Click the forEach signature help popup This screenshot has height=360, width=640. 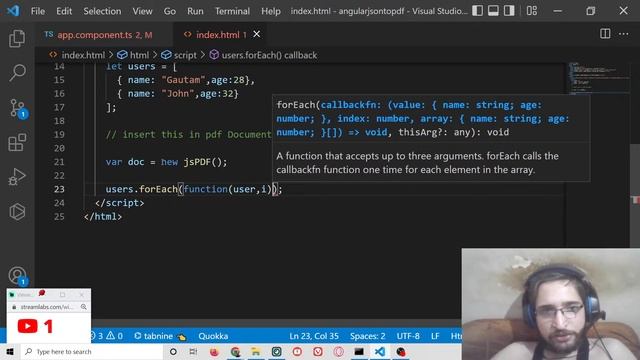pyautogui.click(x=431, y=138)
